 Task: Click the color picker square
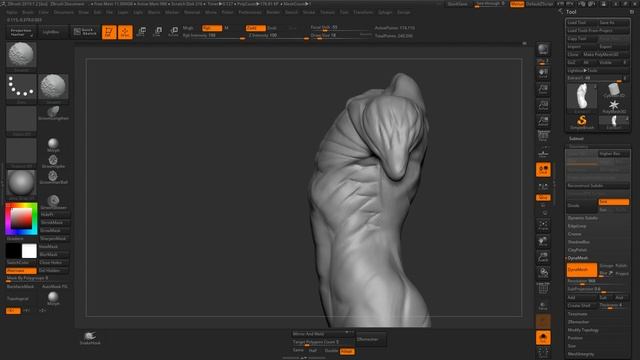pos(21,218)
